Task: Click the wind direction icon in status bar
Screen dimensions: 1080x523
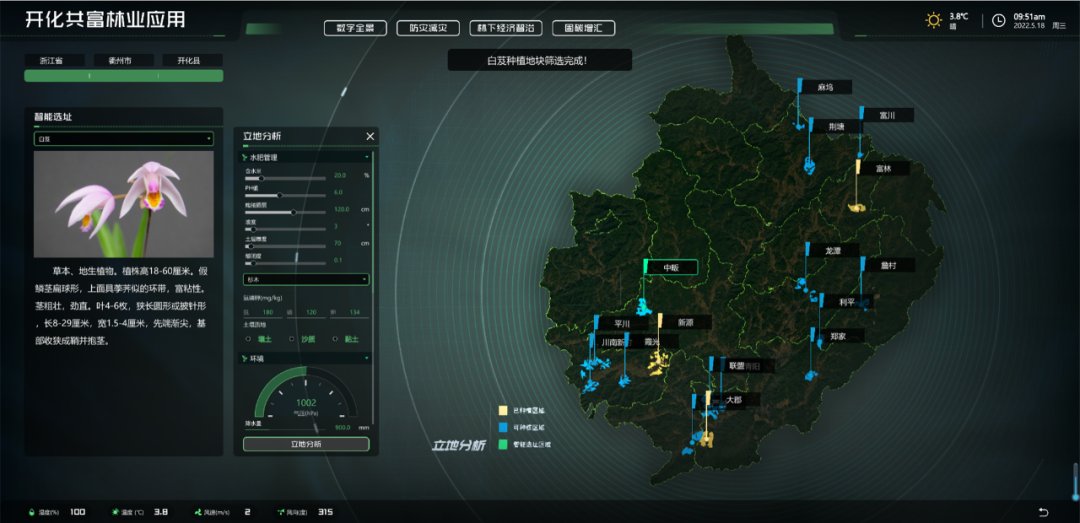Action: 281,512
